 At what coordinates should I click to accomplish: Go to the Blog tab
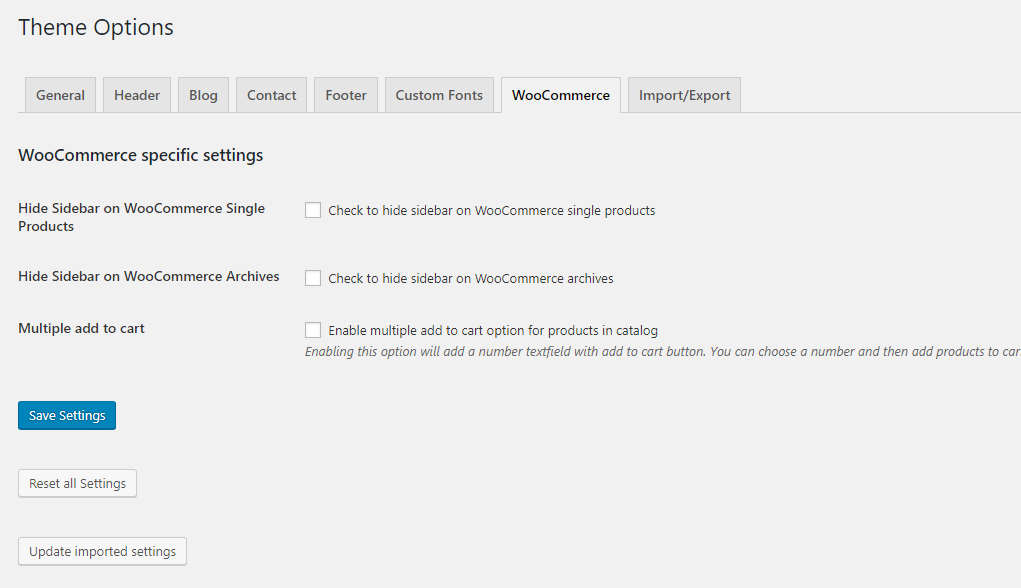(x=203, y=95)
